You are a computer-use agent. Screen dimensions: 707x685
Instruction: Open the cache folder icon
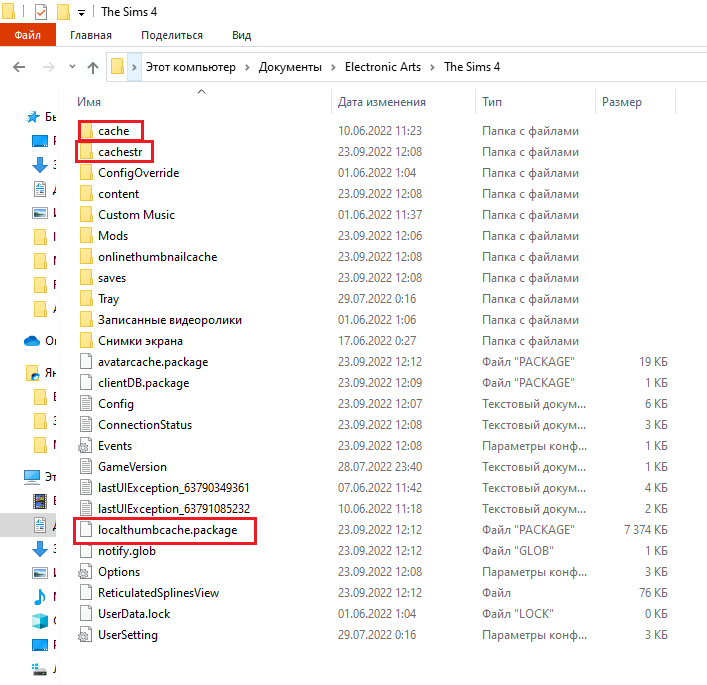[87, 131]
